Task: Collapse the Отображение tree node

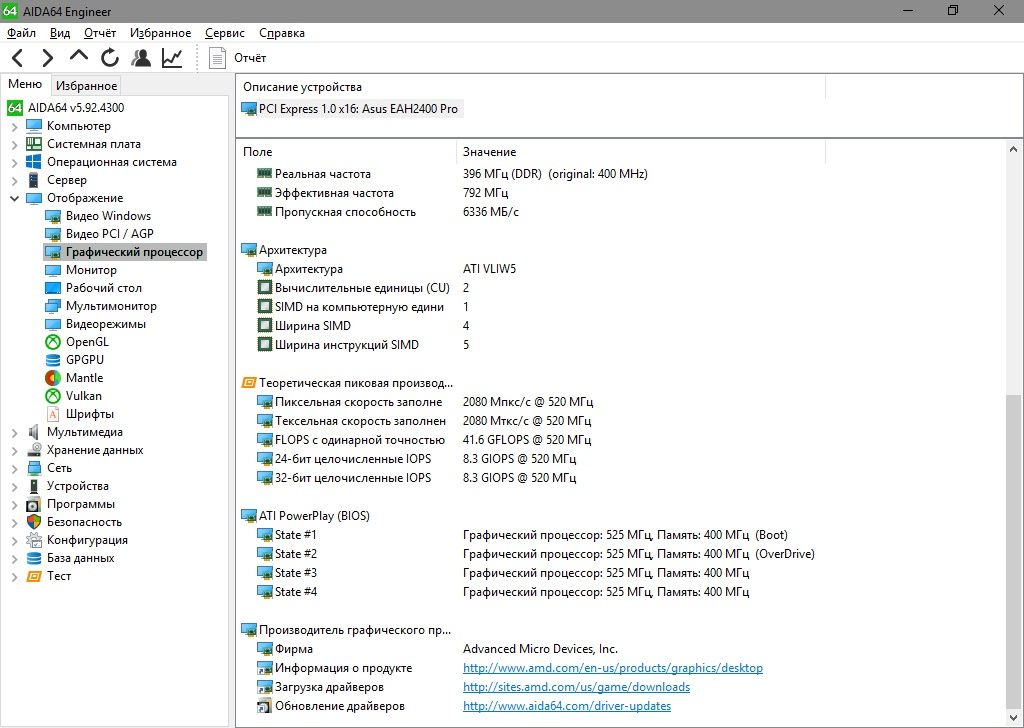Action: coord(14,198)
